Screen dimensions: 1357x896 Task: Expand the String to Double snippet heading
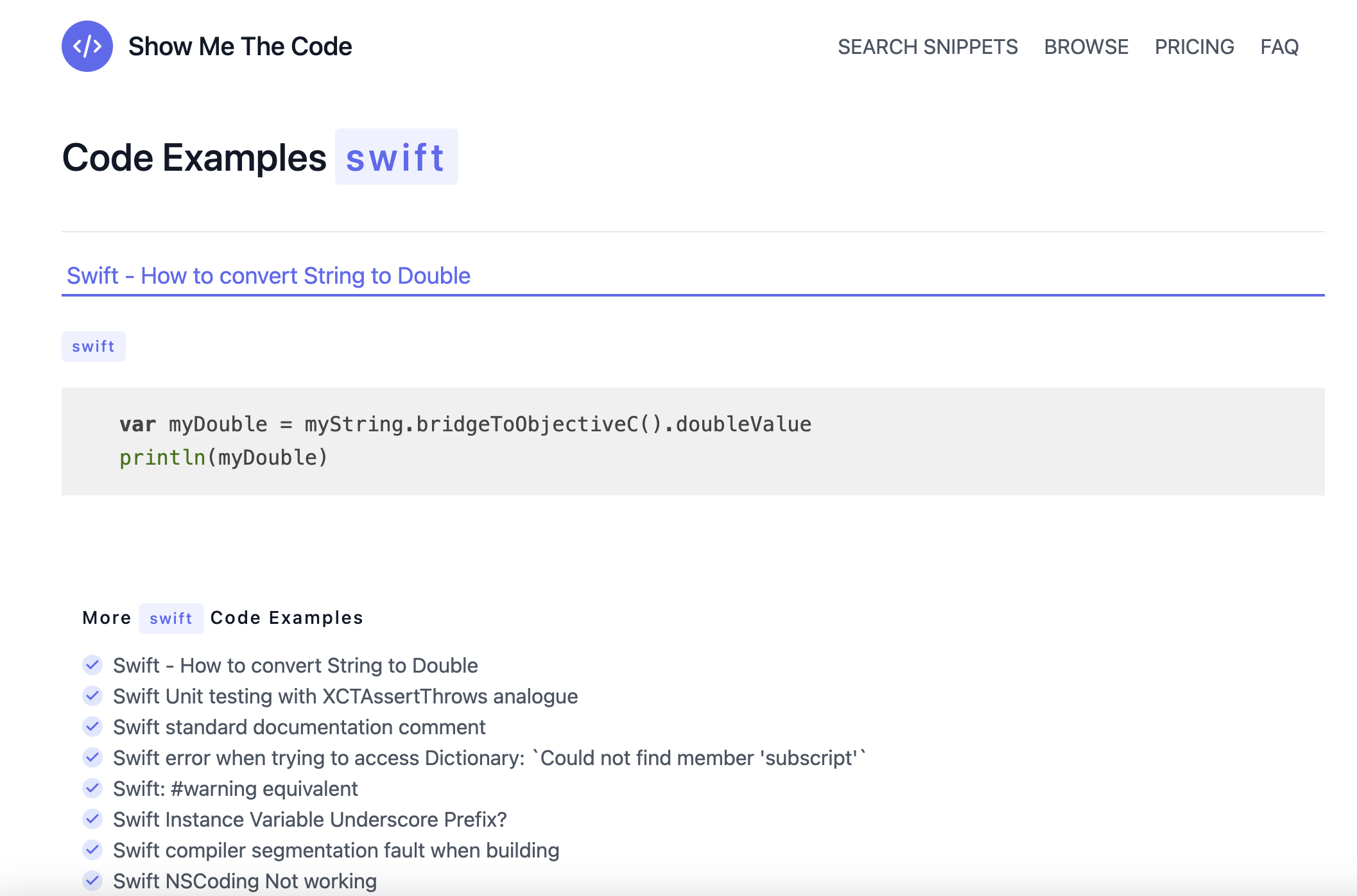pos(268,275)
